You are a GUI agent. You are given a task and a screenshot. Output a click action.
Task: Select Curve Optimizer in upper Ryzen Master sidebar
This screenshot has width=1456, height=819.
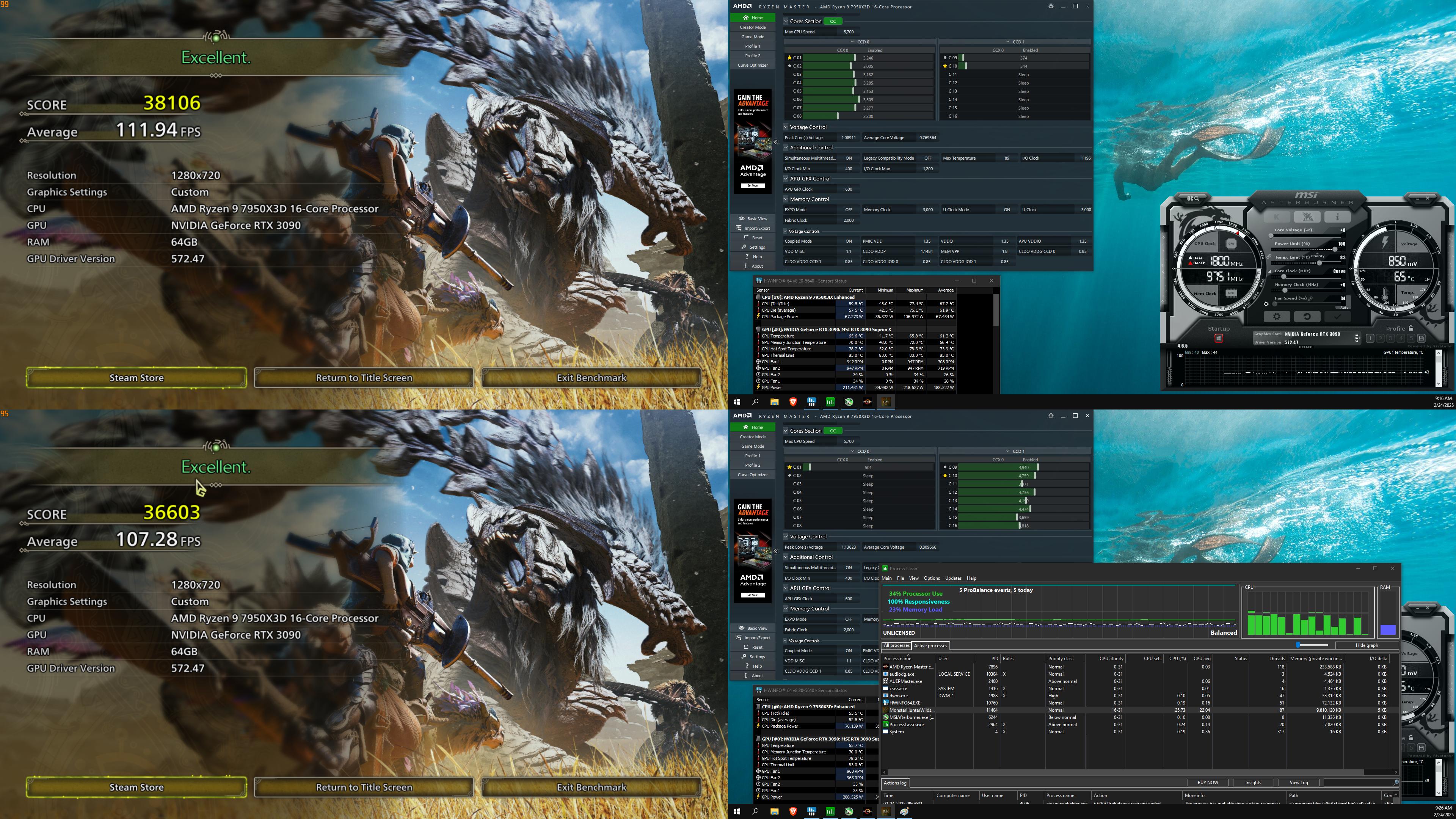(753, 65)
